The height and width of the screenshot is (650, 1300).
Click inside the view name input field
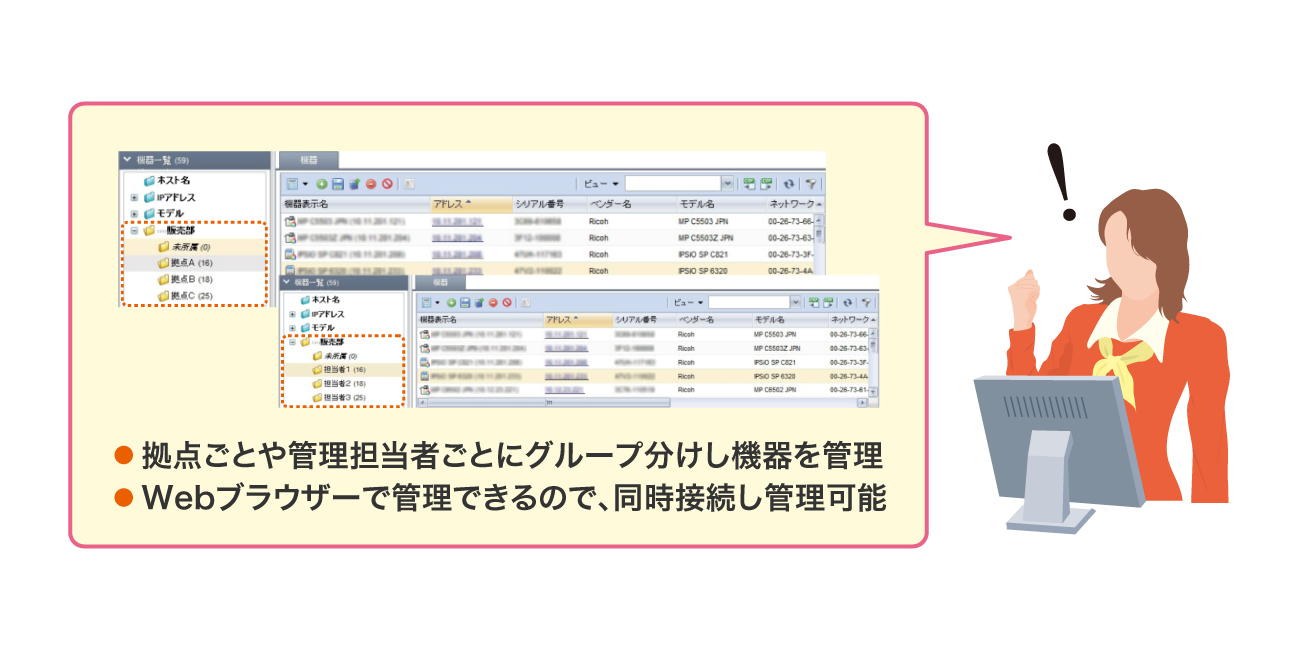coord(673,185)
